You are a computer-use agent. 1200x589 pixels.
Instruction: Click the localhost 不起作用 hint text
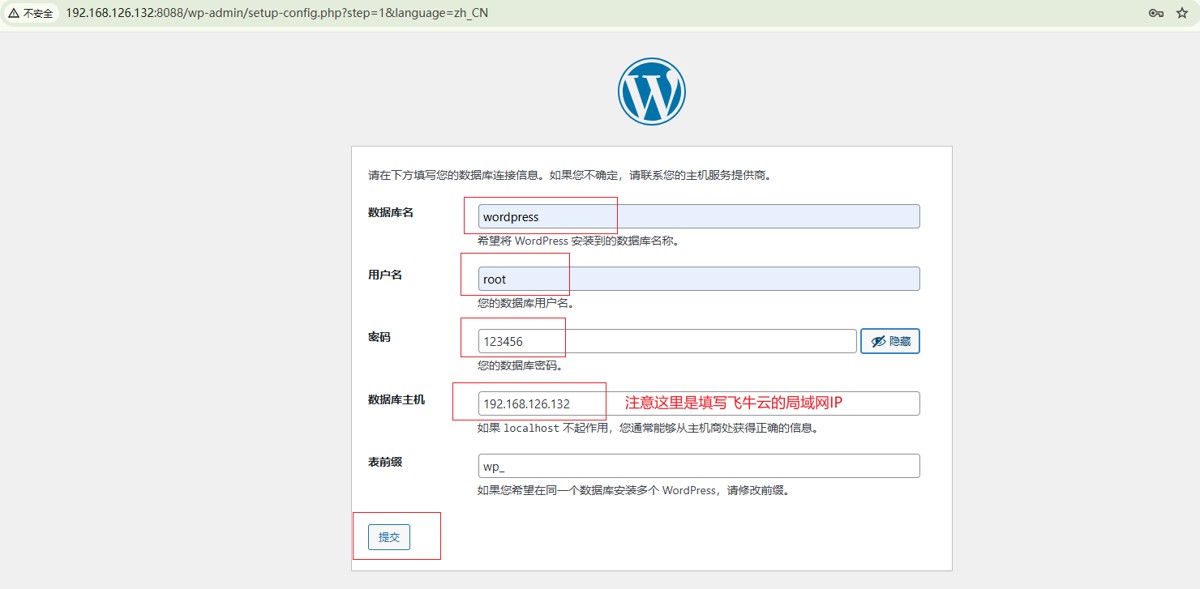coord(647,428)
